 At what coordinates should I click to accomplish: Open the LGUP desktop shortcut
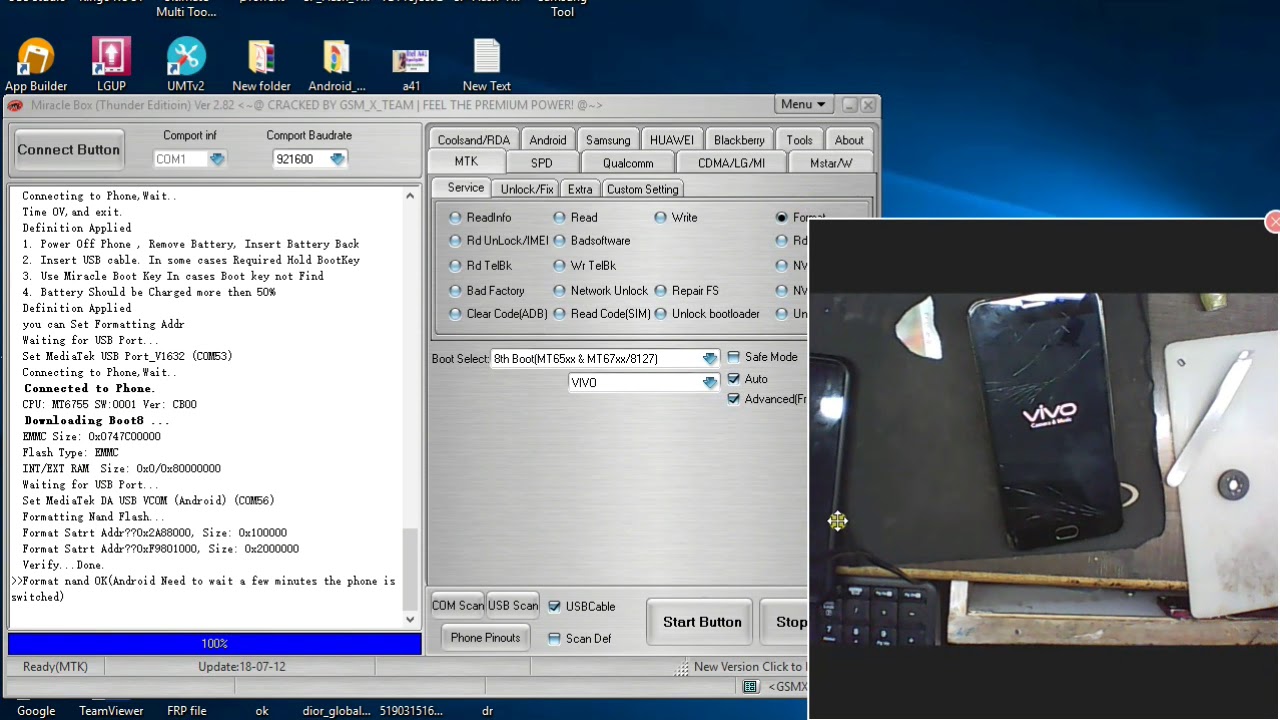111,65
